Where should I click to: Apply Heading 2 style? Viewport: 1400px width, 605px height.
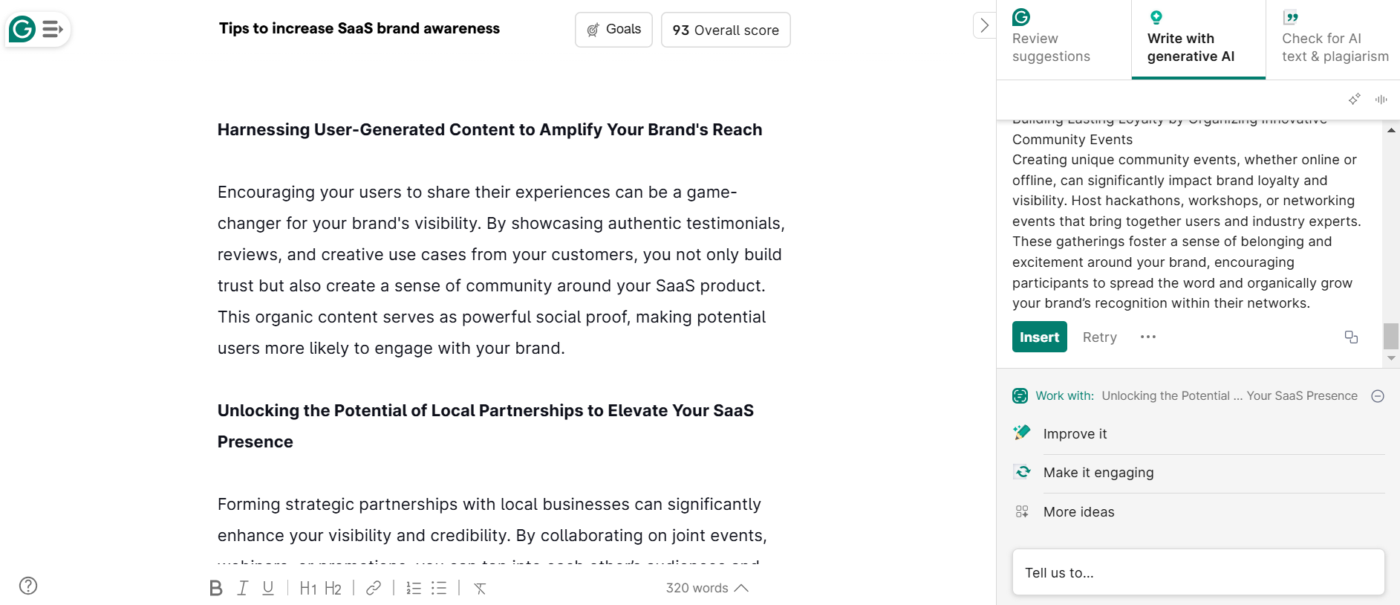click(333, 588)
